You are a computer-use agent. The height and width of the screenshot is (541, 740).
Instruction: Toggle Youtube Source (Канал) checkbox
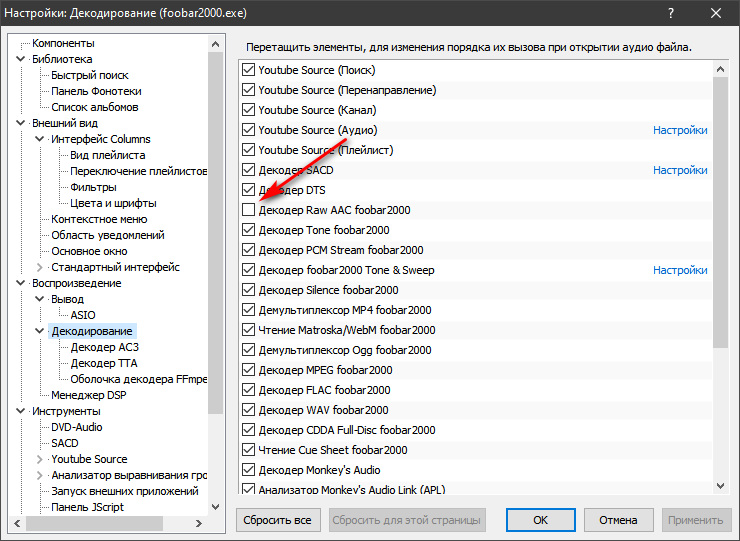[248, 110]
